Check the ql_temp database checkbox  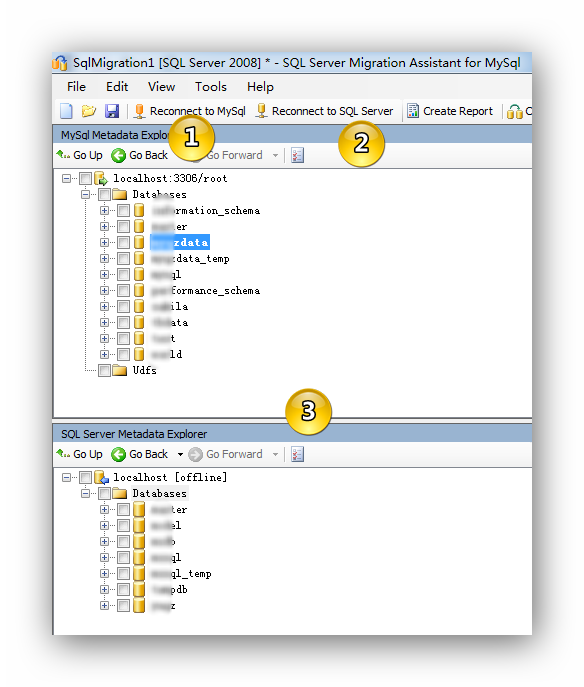click(124, 574)
